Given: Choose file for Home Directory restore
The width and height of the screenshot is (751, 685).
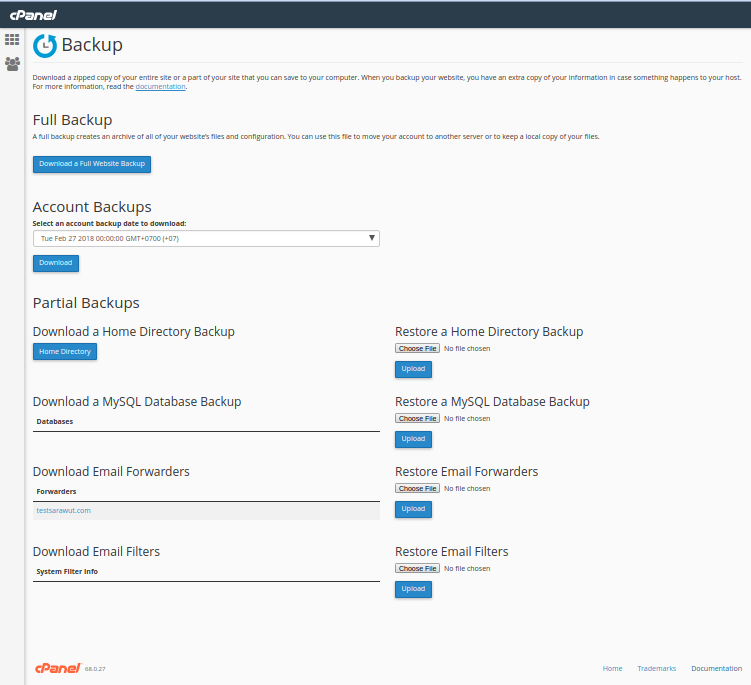Looking at the screenshot, I should pos(417,348).
